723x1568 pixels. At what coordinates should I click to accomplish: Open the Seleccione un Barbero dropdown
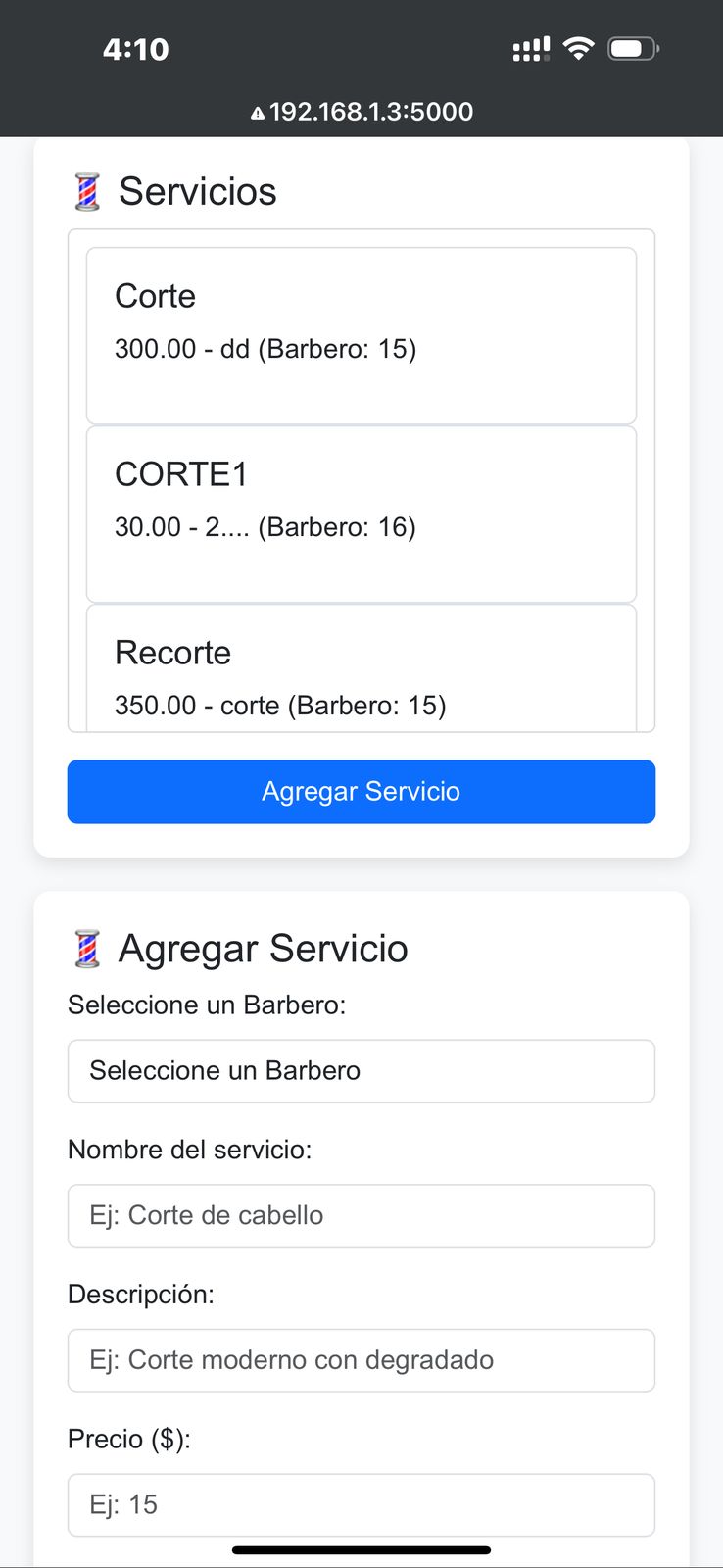[x=361, y=1070]
